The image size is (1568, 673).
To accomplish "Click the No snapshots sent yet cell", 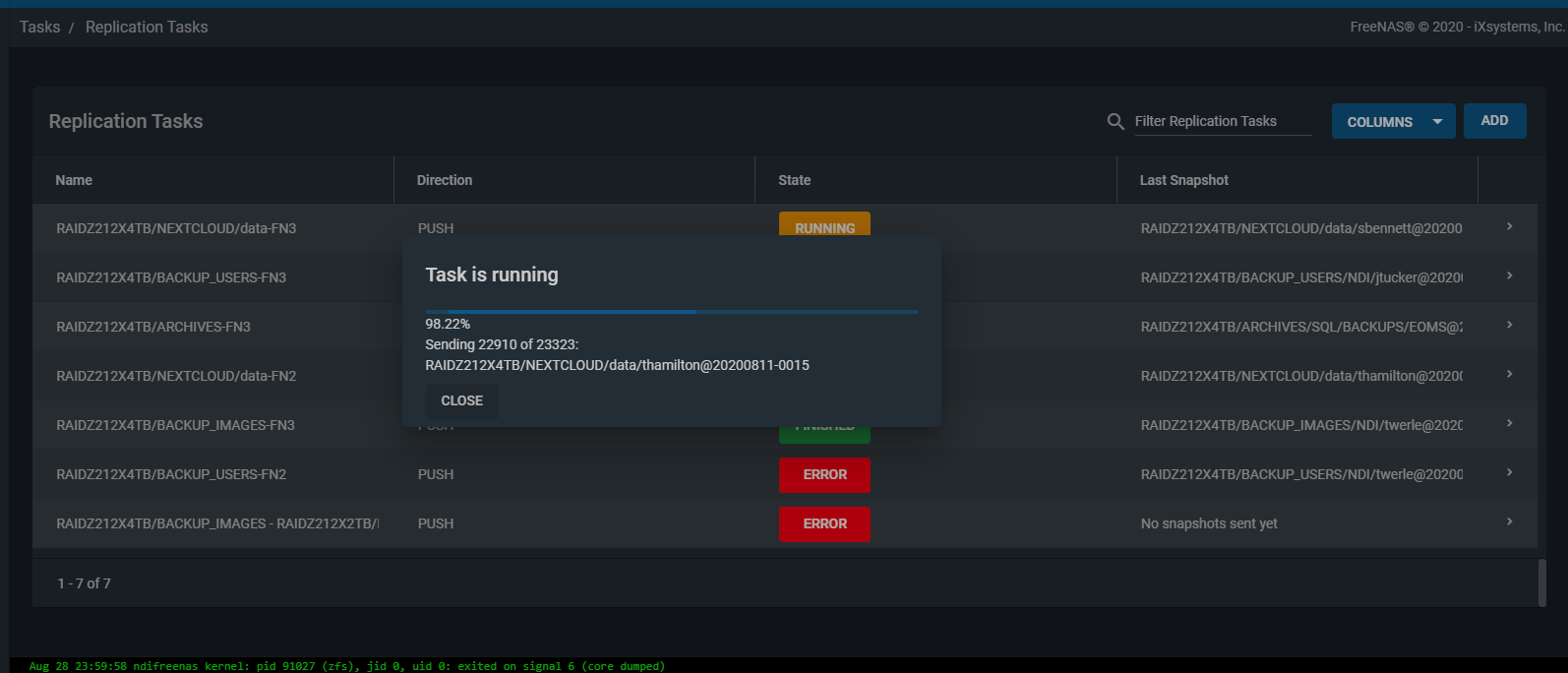I will 1209,523.
